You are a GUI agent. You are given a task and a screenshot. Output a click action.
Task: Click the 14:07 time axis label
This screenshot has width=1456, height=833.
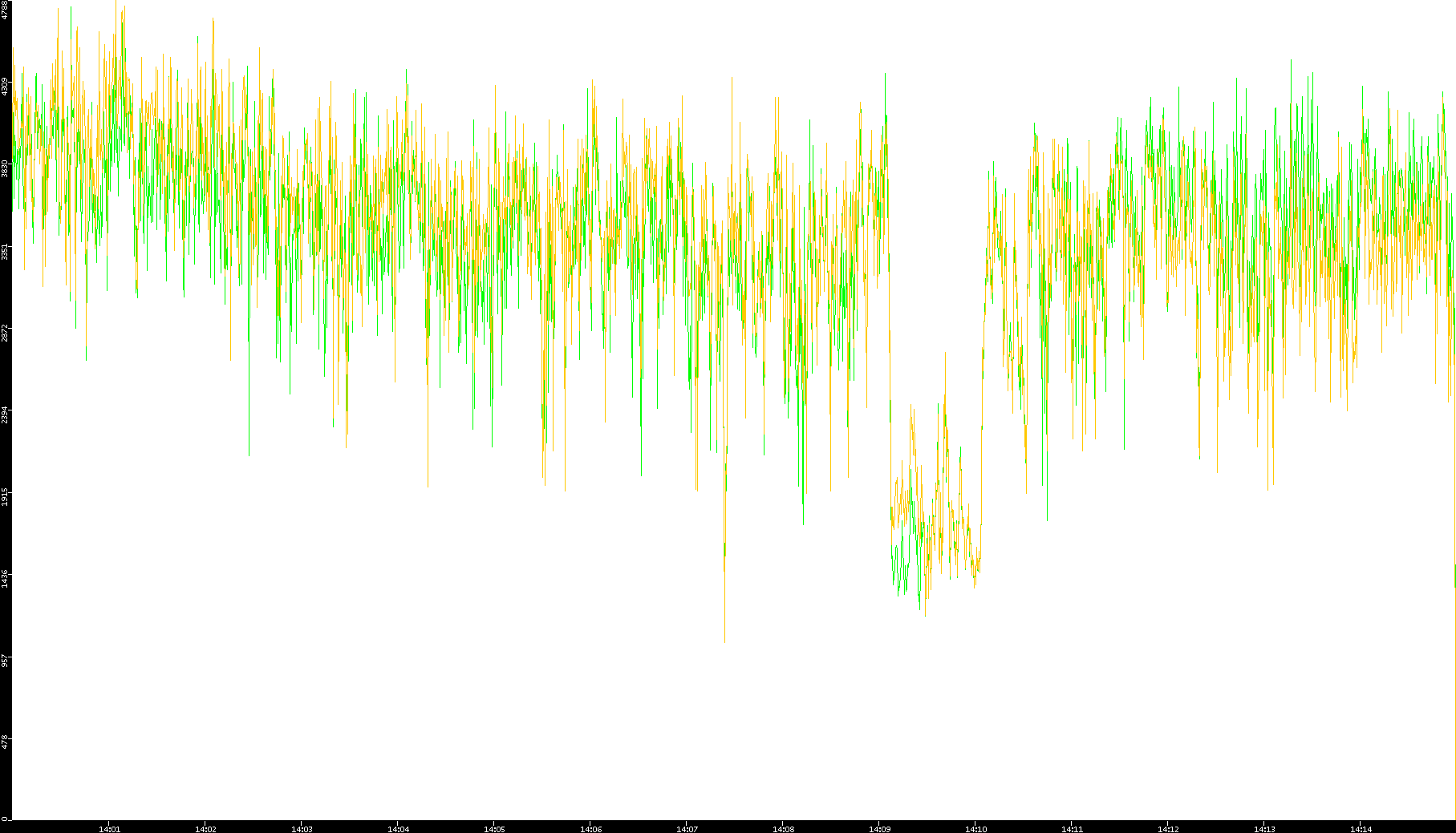687,828
